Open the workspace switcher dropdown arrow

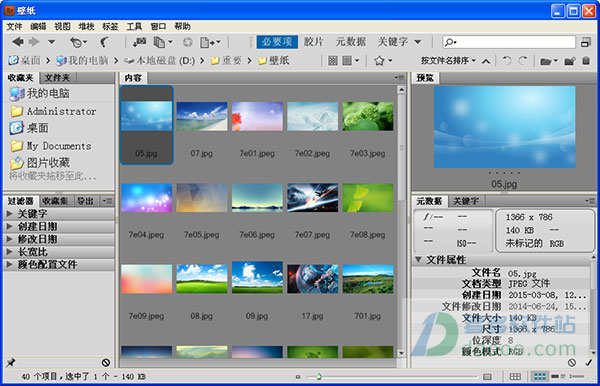point(418,42)
